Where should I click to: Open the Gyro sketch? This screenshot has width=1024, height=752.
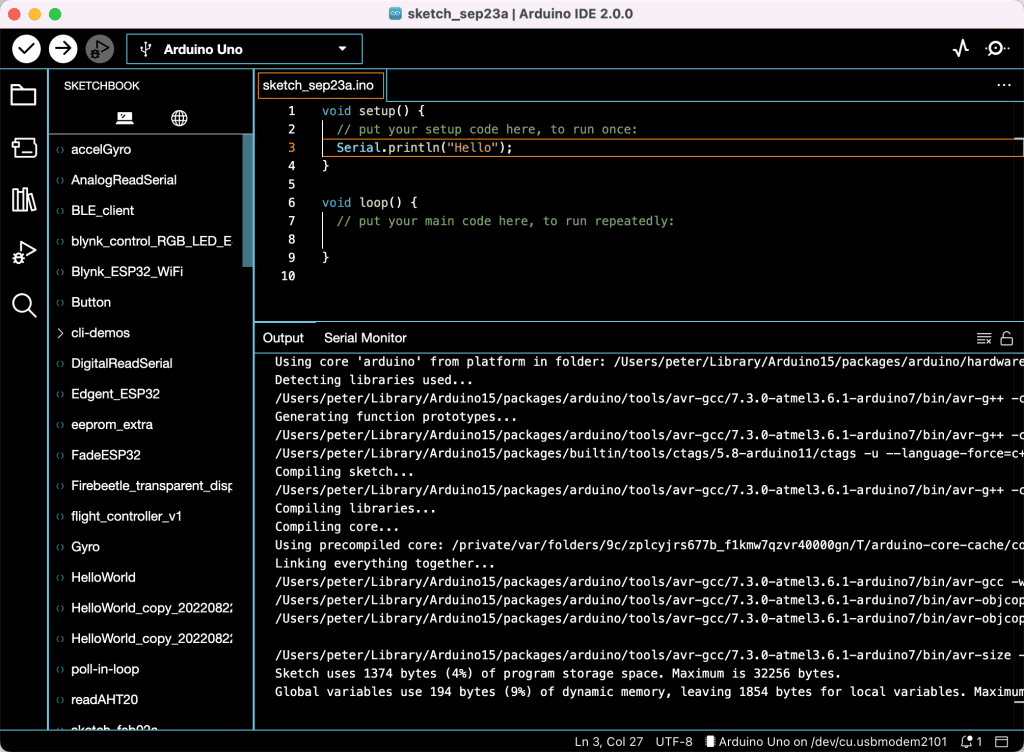(86, 547)
